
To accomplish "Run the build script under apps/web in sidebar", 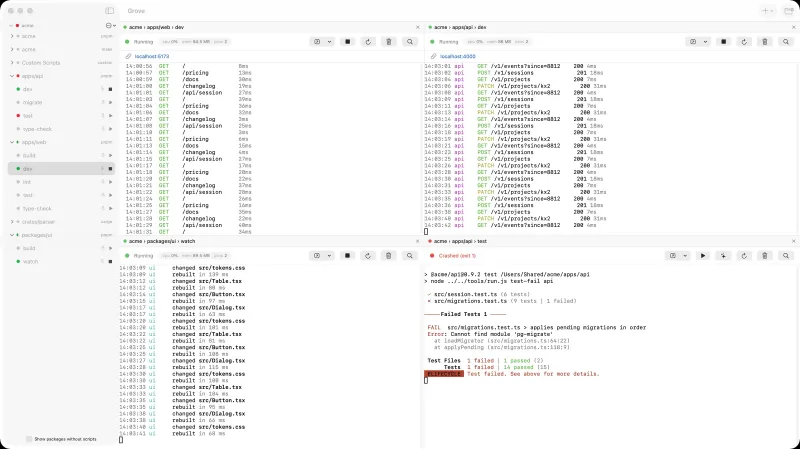I will (x=110, y=156).
